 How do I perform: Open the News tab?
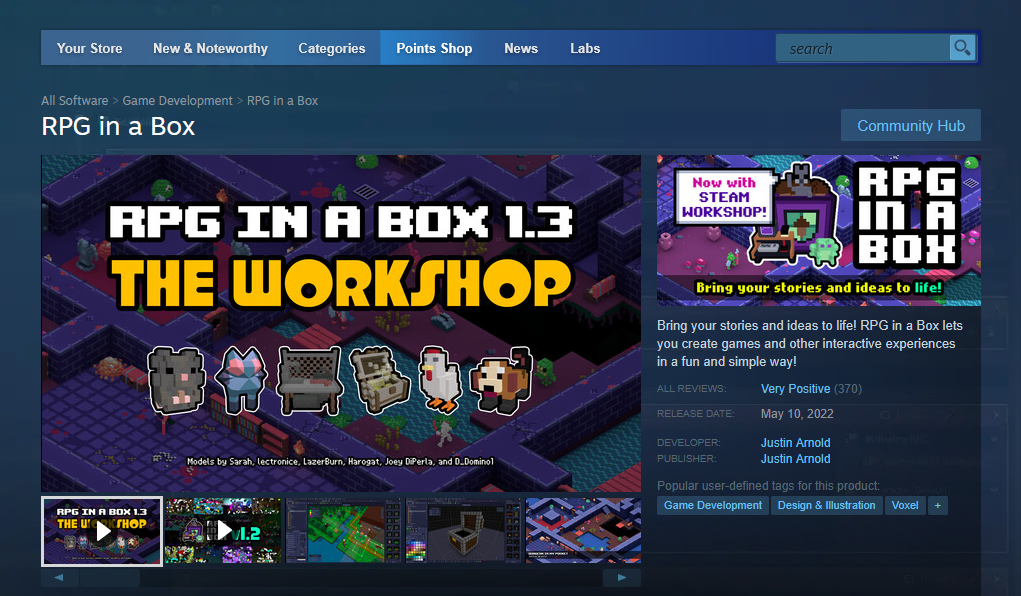(x=521, y=48)
